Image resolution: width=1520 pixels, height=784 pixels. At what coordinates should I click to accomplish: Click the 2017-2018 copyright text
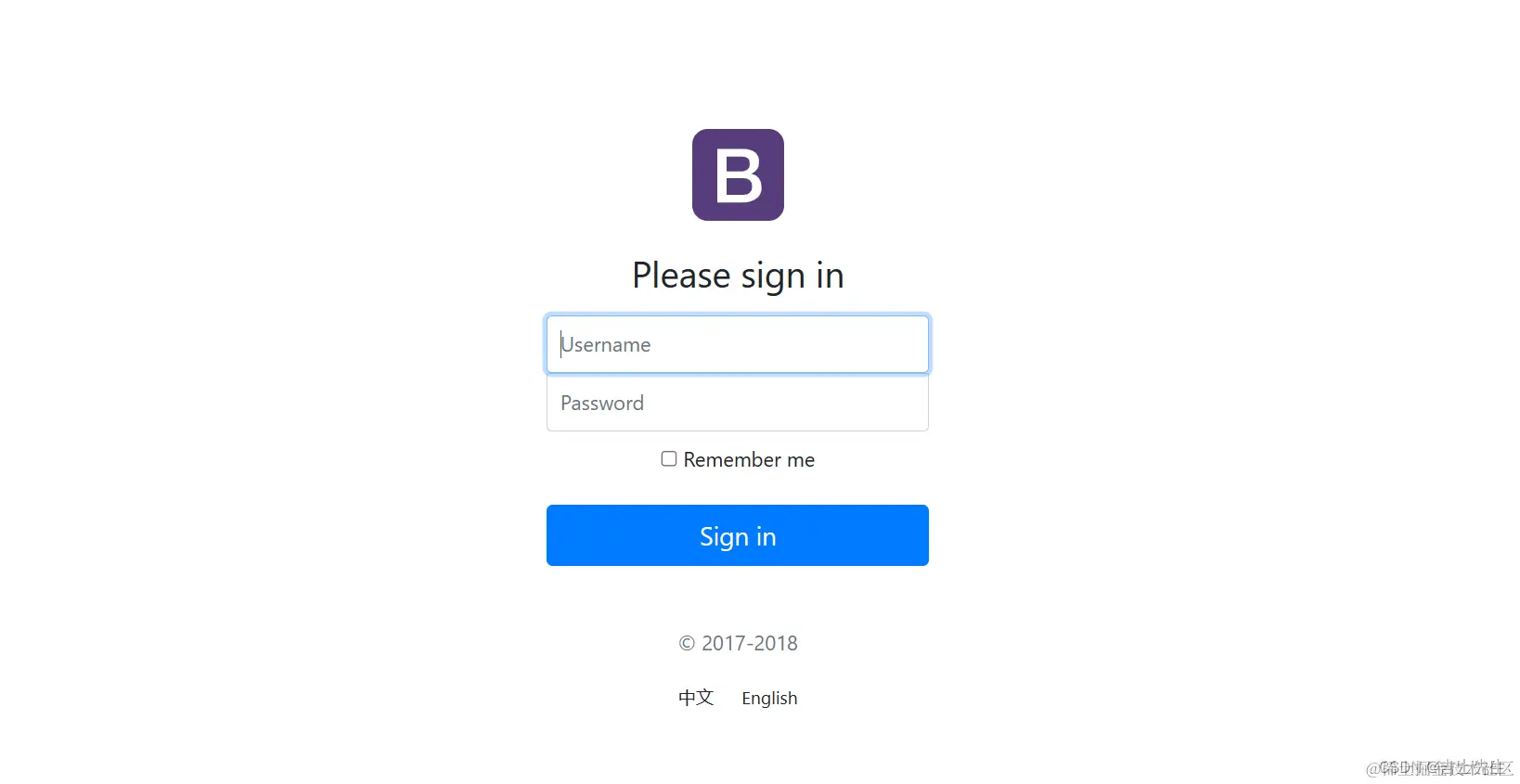pos(750,643)
